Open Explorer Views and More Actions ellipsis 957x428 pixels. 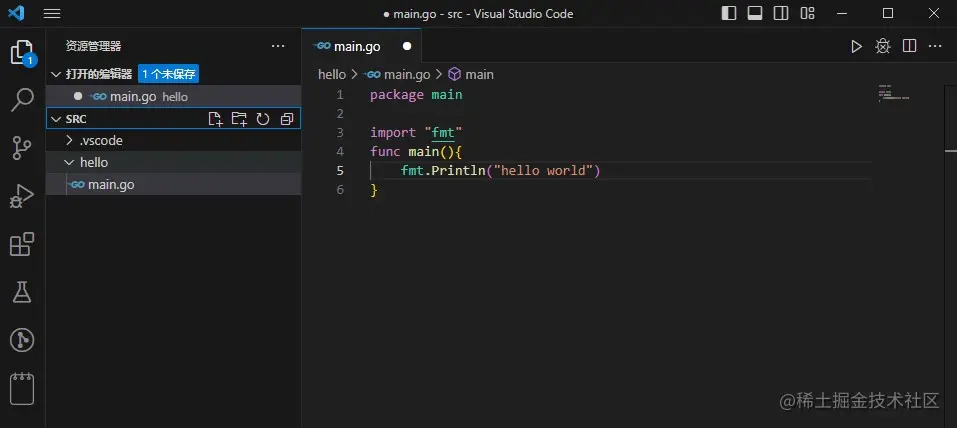278,46
